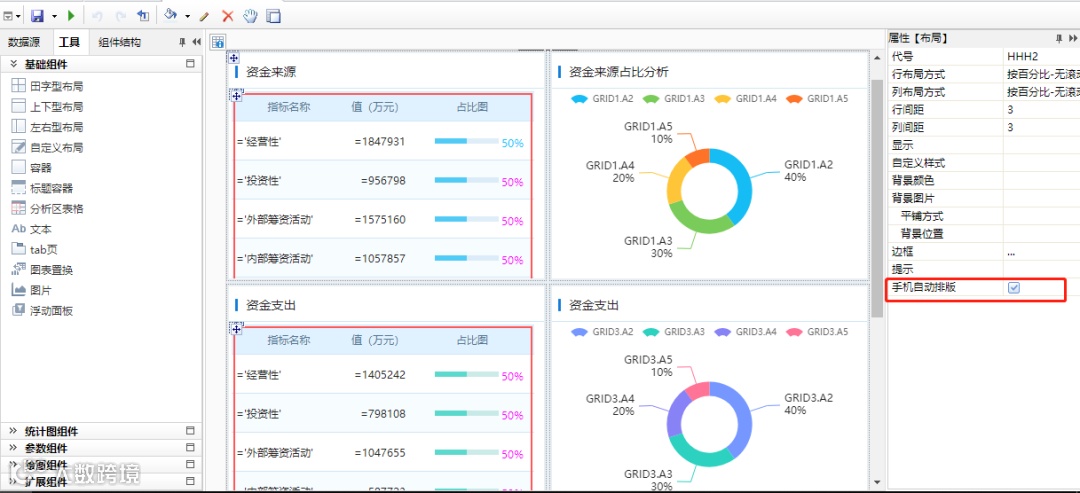The height and width of the screenshot is (493, 1080).
Task: Click scroll-down arrow of canvas scrollbar
Action: coord(876,482)
